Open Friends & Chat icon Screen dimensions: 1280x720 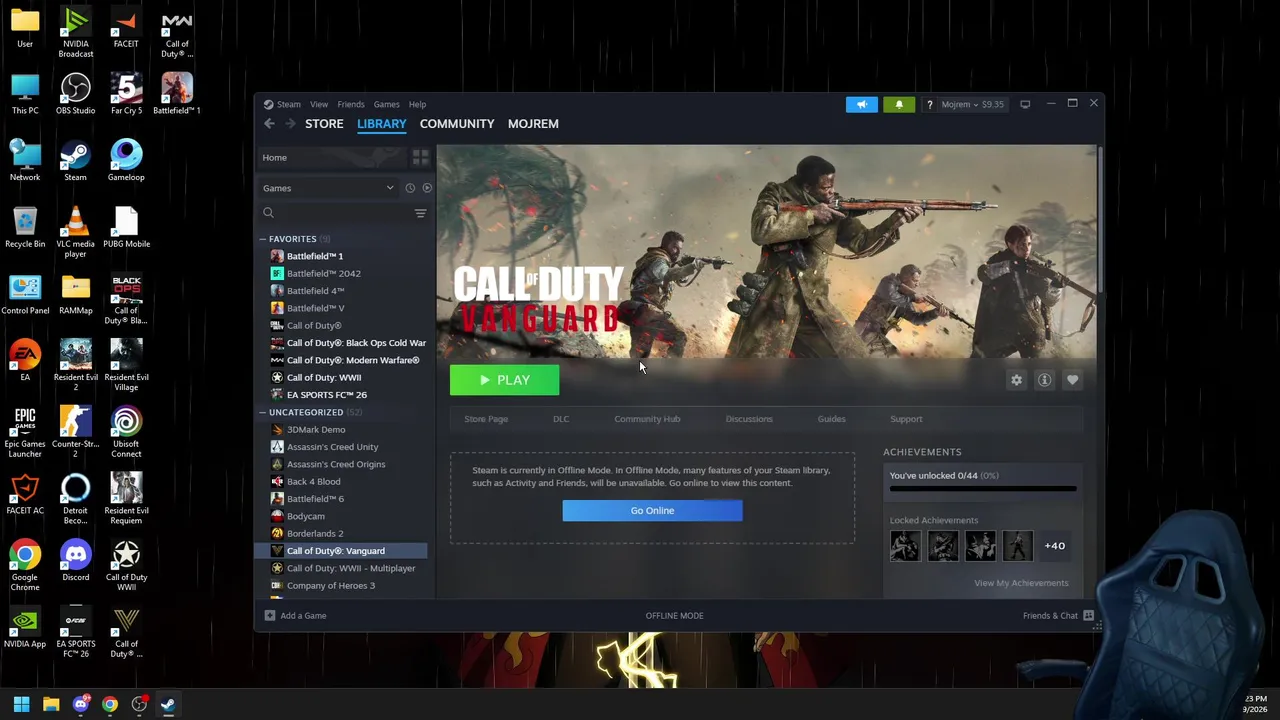pyautogui.click(x=1088, y=616)
